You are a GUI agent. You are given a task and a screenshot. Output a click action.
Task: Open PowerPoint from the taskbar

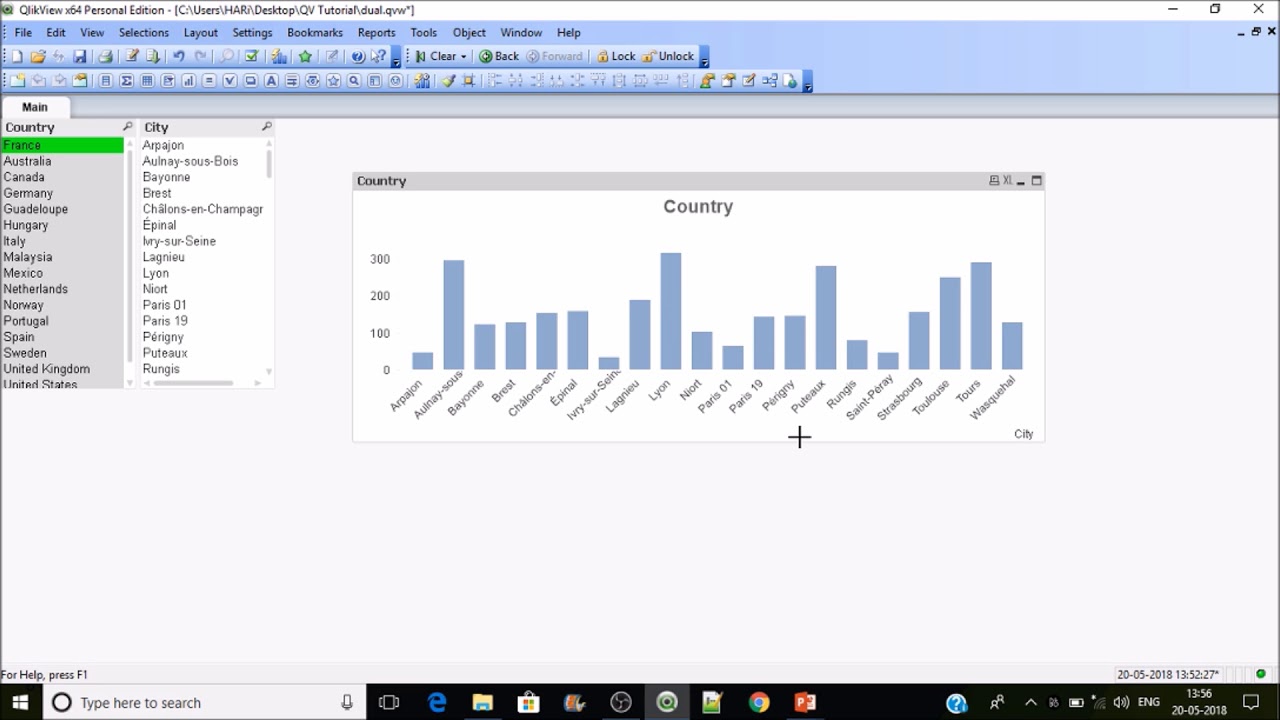[x=805, y=703]
